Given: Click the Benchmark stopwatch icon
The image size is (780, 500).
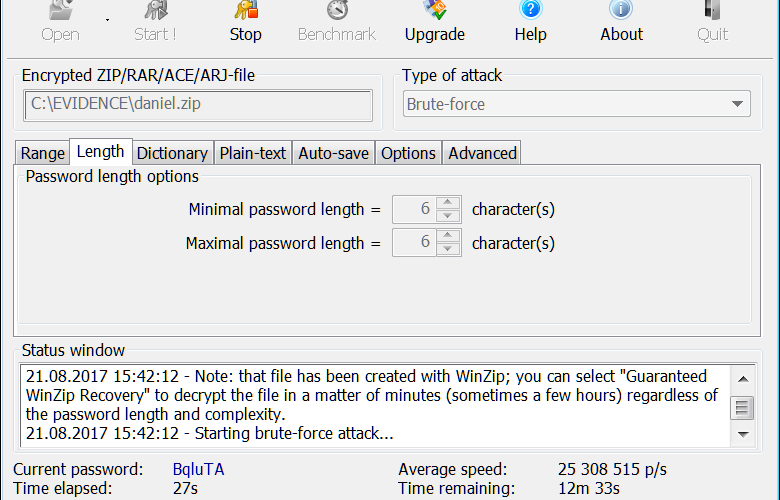Looking at the screenshot, I should click(337, 10).
